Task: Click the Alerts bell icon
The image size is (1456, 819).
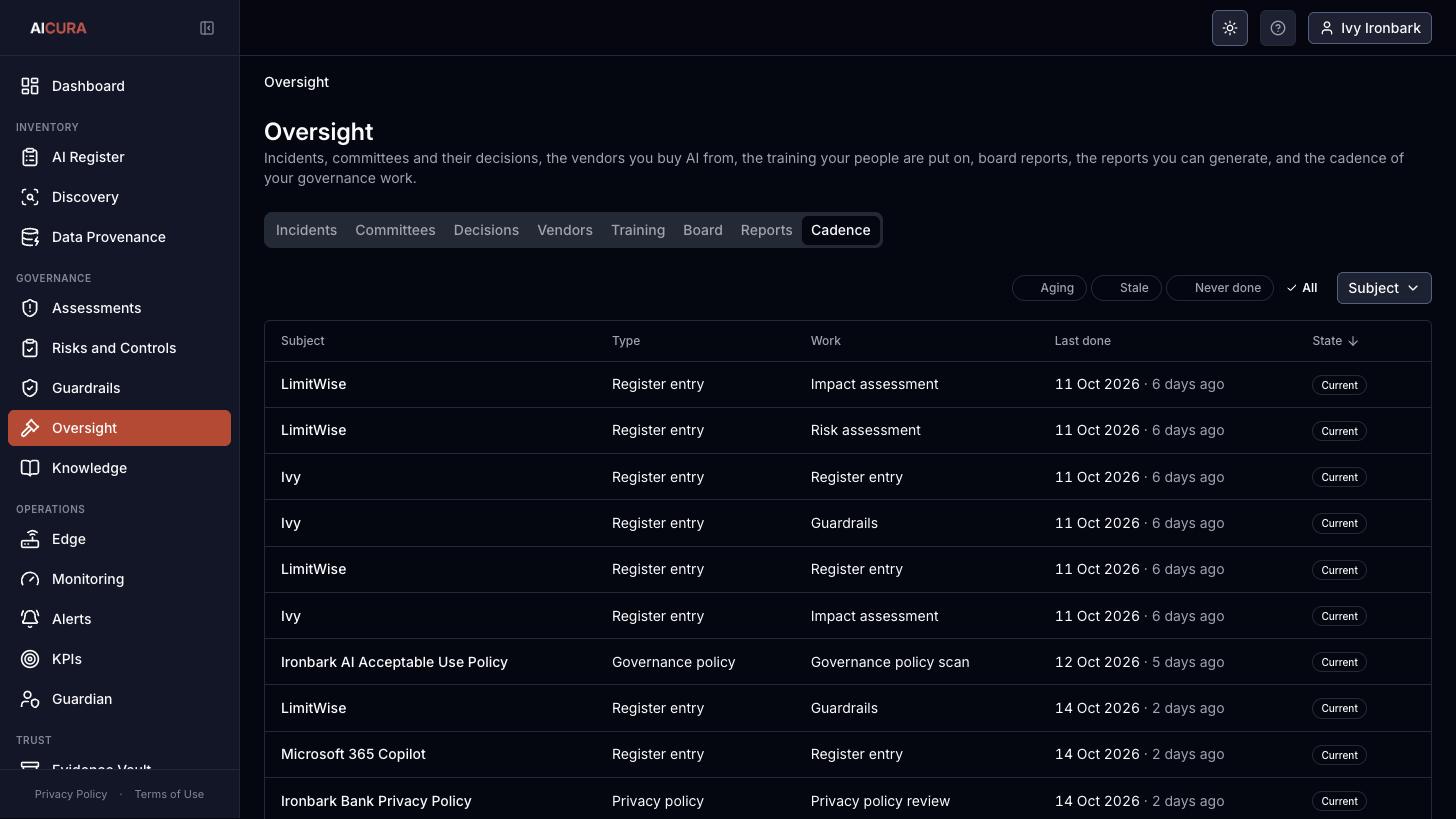Action: tap(30, 619)
